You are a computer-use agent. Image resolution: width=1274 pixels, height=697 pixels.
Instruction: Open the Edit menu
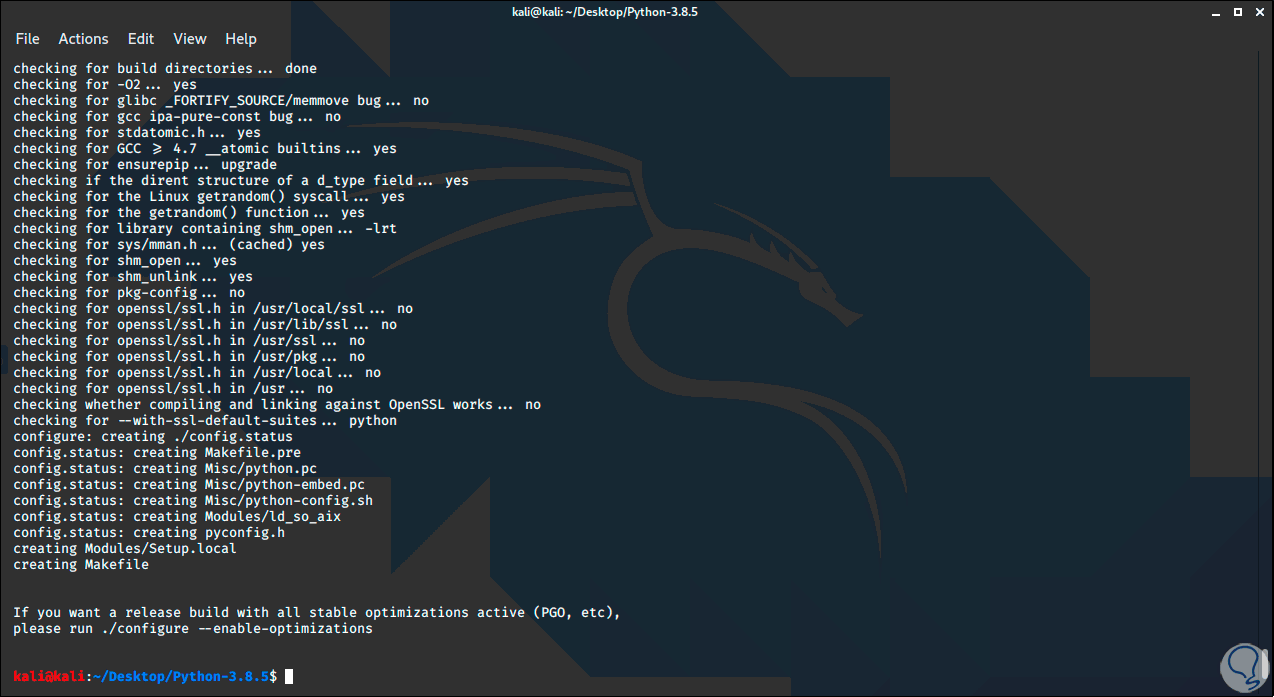coord(141,39)
